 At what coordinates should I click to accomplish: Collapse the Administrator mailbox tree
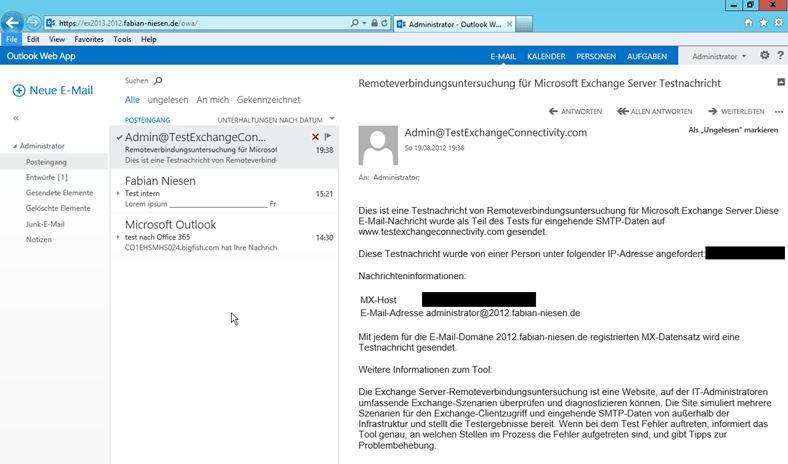[15, 146]
